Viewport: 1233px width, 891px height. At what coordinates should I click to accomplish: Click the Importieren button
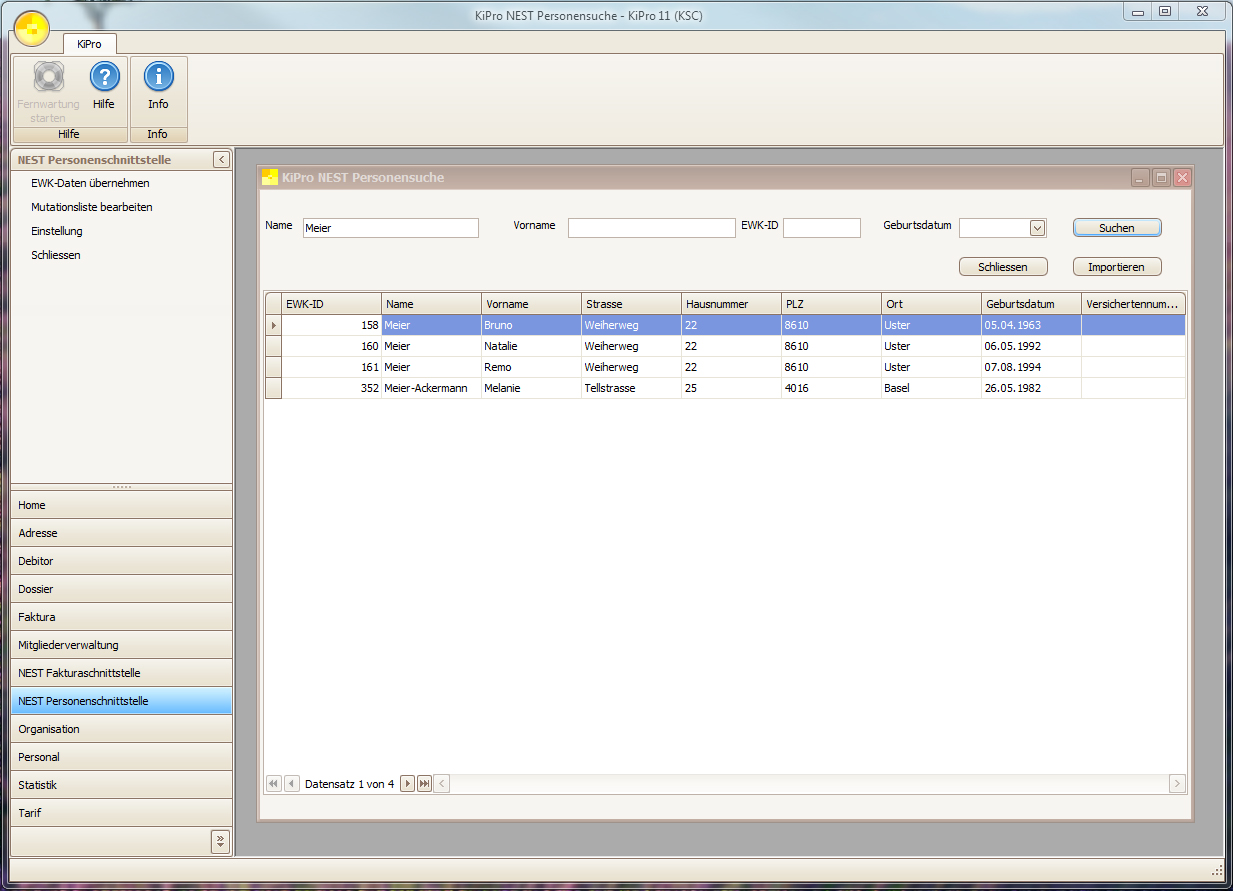pyautogui.click(x=1116, y=267)
